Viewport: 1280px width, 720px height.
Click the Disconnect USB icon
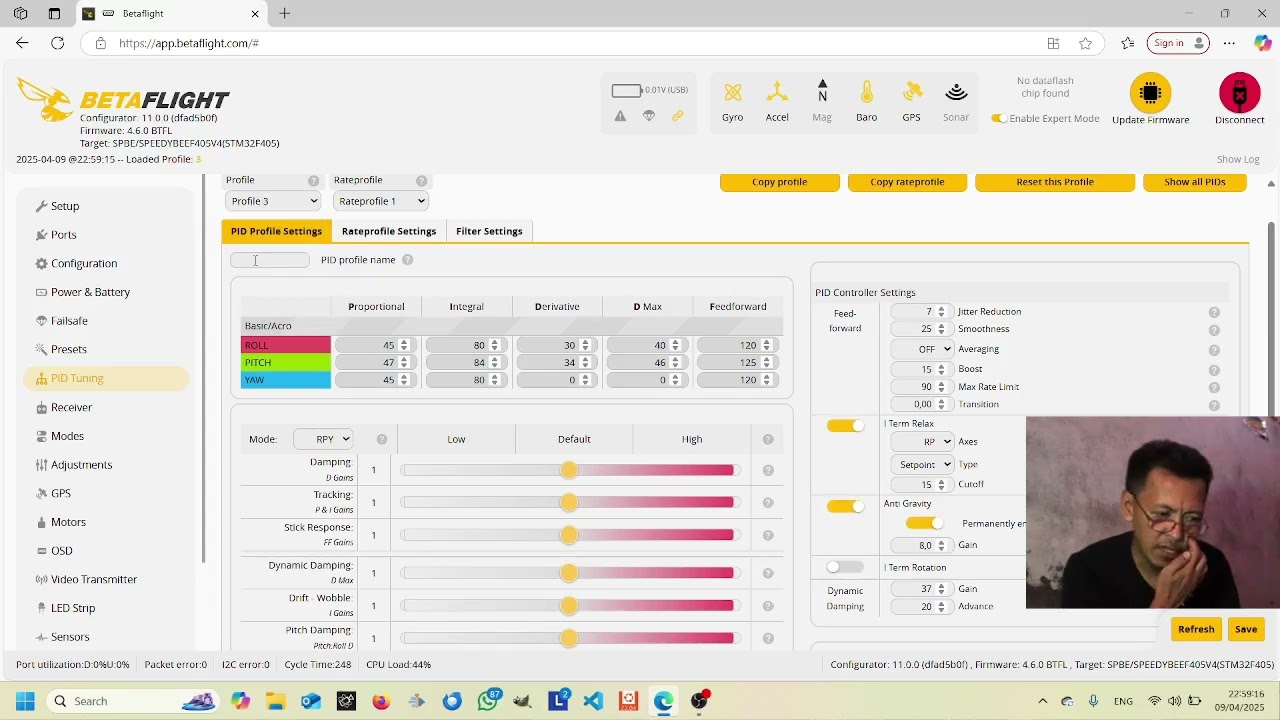pos(1240,93)
